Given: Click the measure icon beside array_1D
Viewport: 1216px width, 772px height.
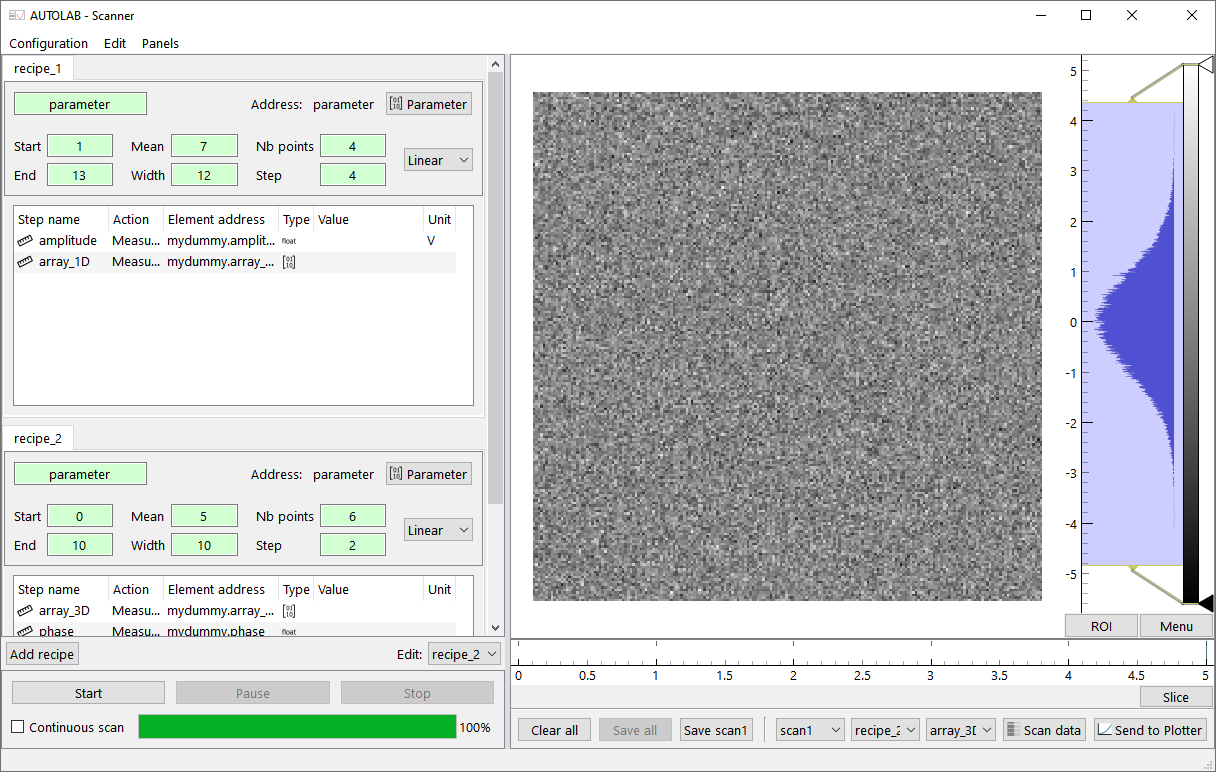Looking at the screenshot, I should pos(26,262).
